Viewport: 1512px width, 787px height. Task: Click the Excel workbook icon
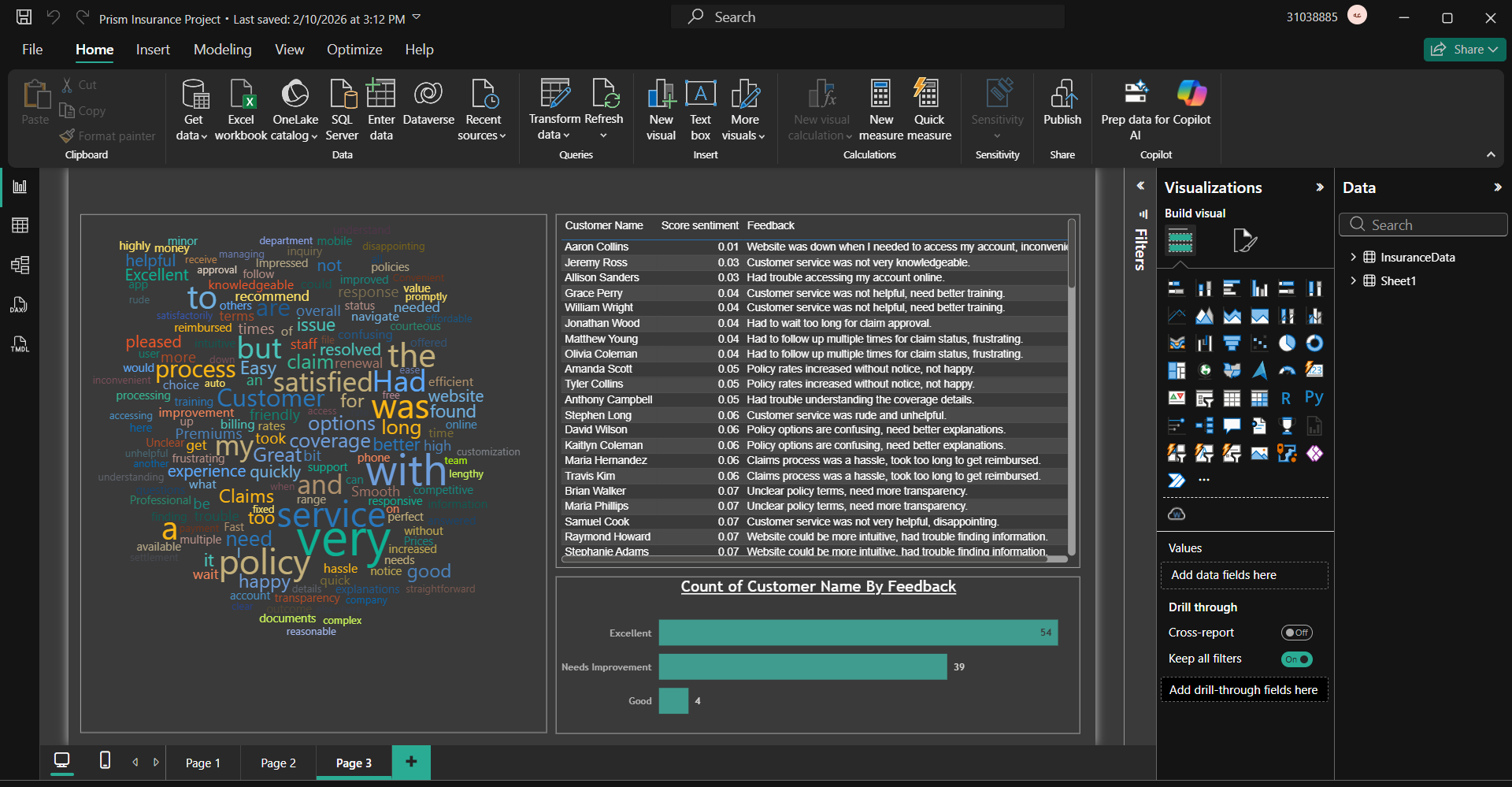coord(241,95)
